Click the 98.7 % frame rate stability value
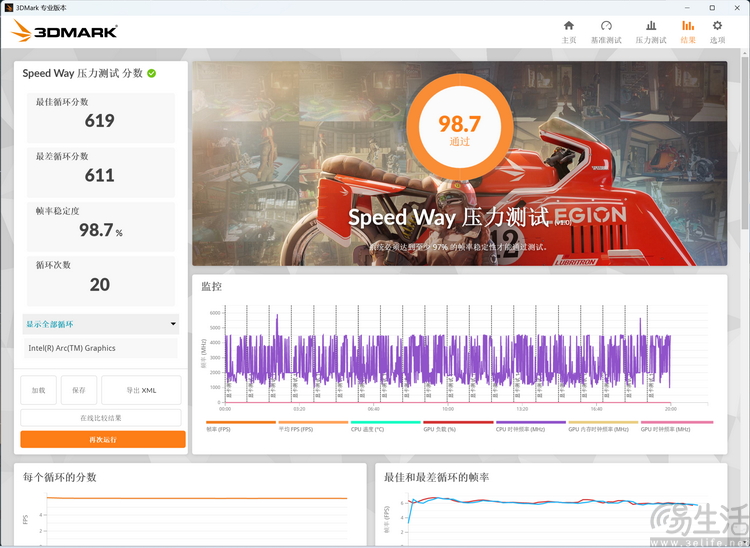This screenshot has height=548, width=750. tap(101, 230)
